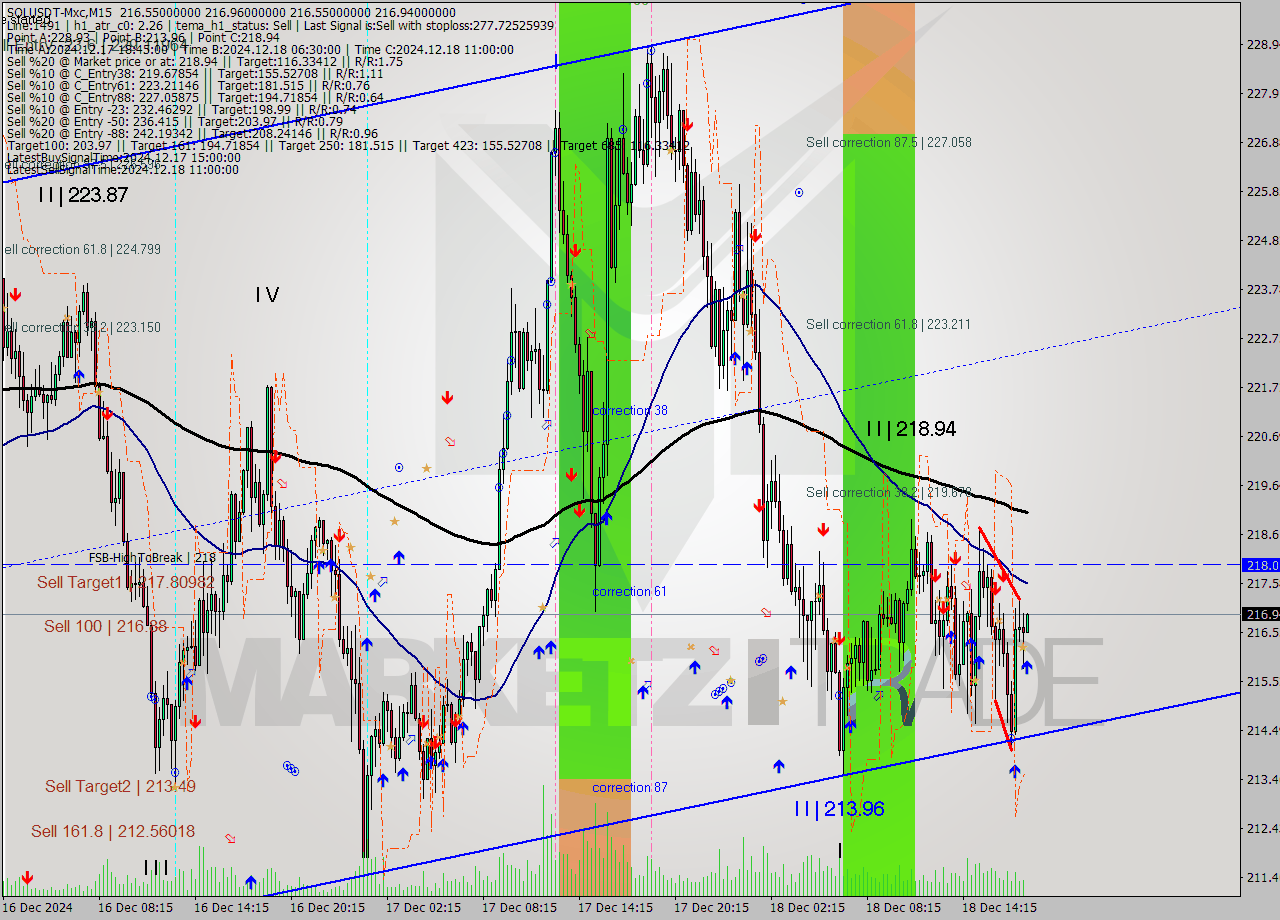The width and height of the screenshot is (1280, 920).
Task: Click the 'FSB-HighToBreak | 218' label
Action: coord(152,558)
